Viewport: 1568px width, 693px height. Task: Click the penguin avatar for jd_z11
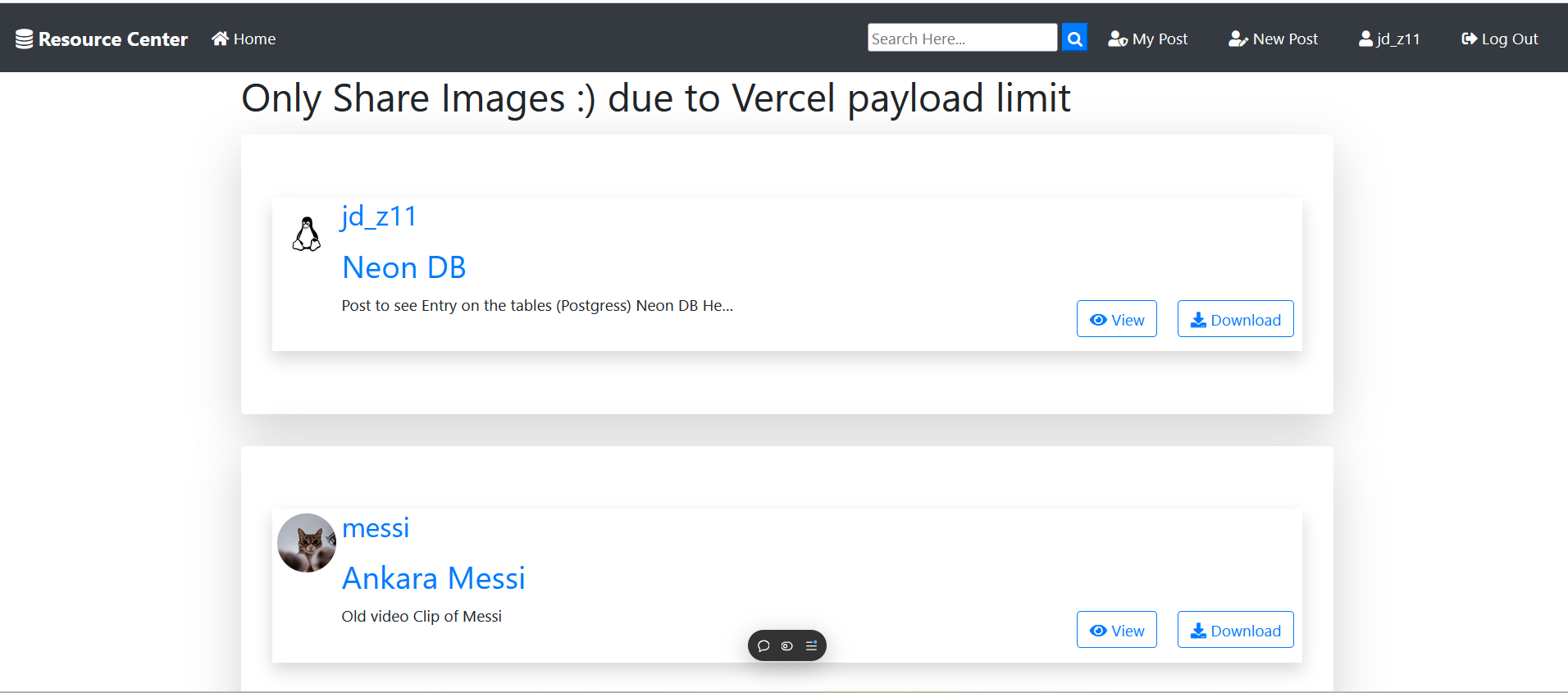click(x=307, y=235)
